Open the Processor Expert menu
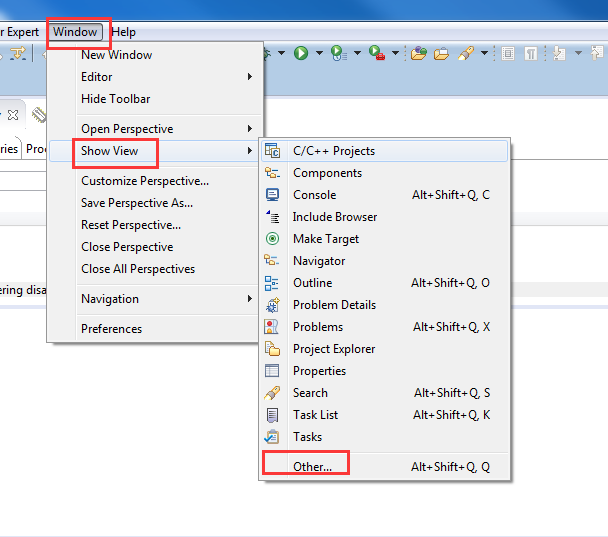Image resolution: width=608 pixels, height=537 pixels. click(19, 32)
